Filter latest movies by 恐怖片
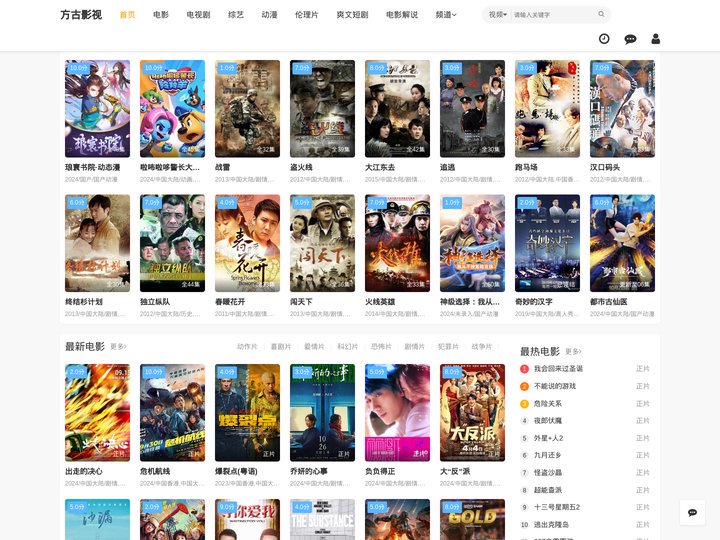This screenshot has width=720, height=540. (x=381, y=347)
